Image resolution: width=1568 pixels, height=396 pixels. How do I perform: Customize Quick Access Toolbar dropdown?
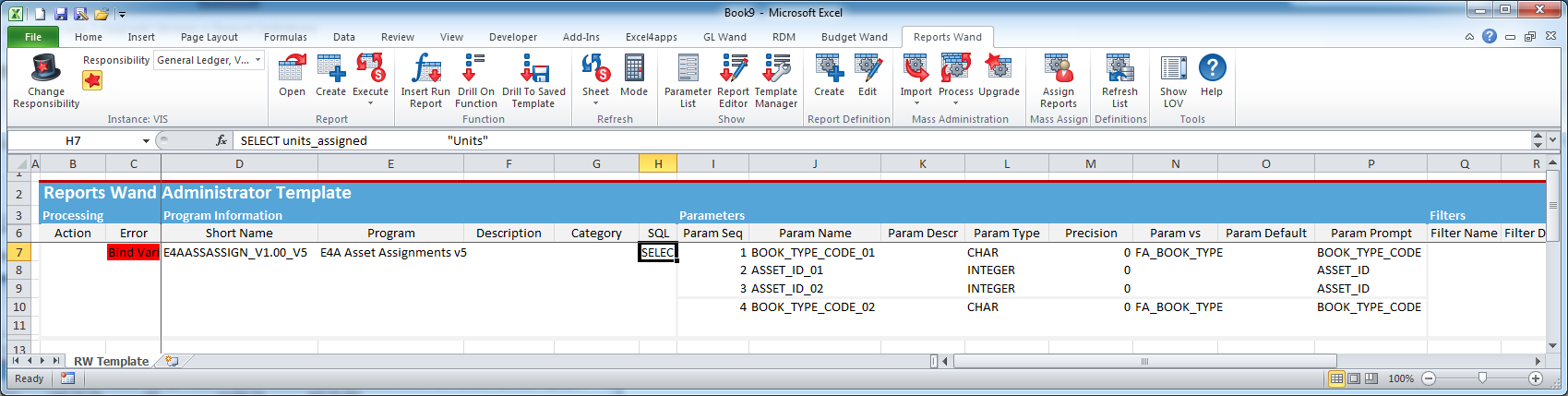pyautogui.click(x=122, y=14)
